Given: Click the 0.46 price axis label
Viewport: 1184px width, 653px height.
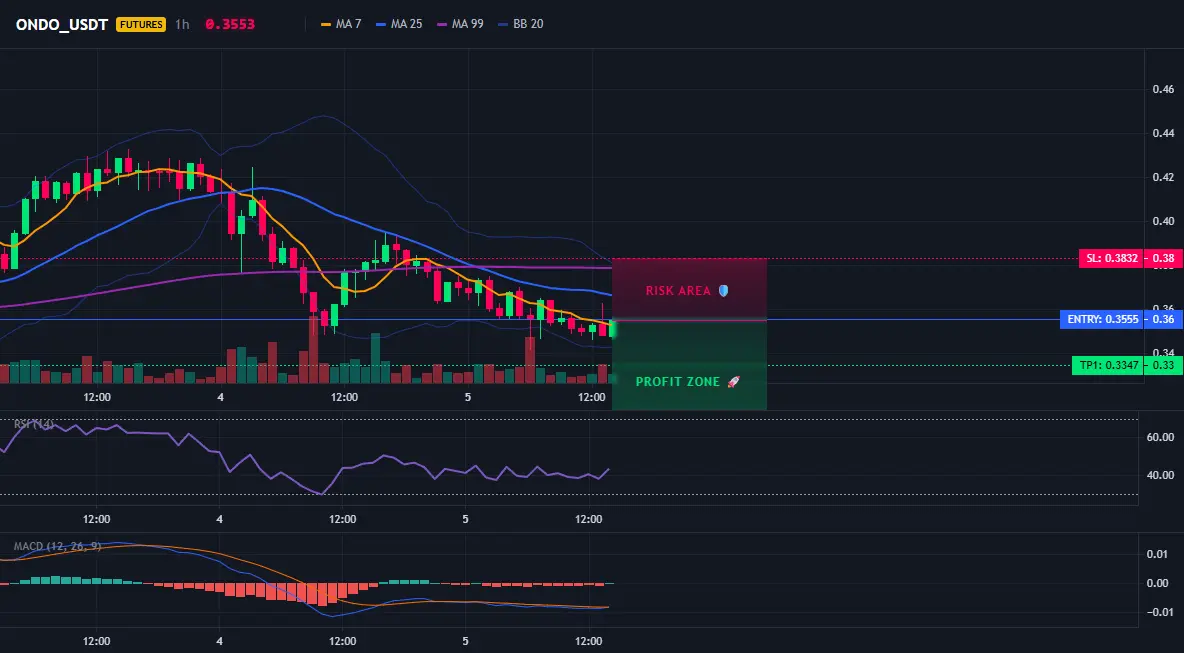Looking at the screenshot, I should click(x=1163, y=89).
